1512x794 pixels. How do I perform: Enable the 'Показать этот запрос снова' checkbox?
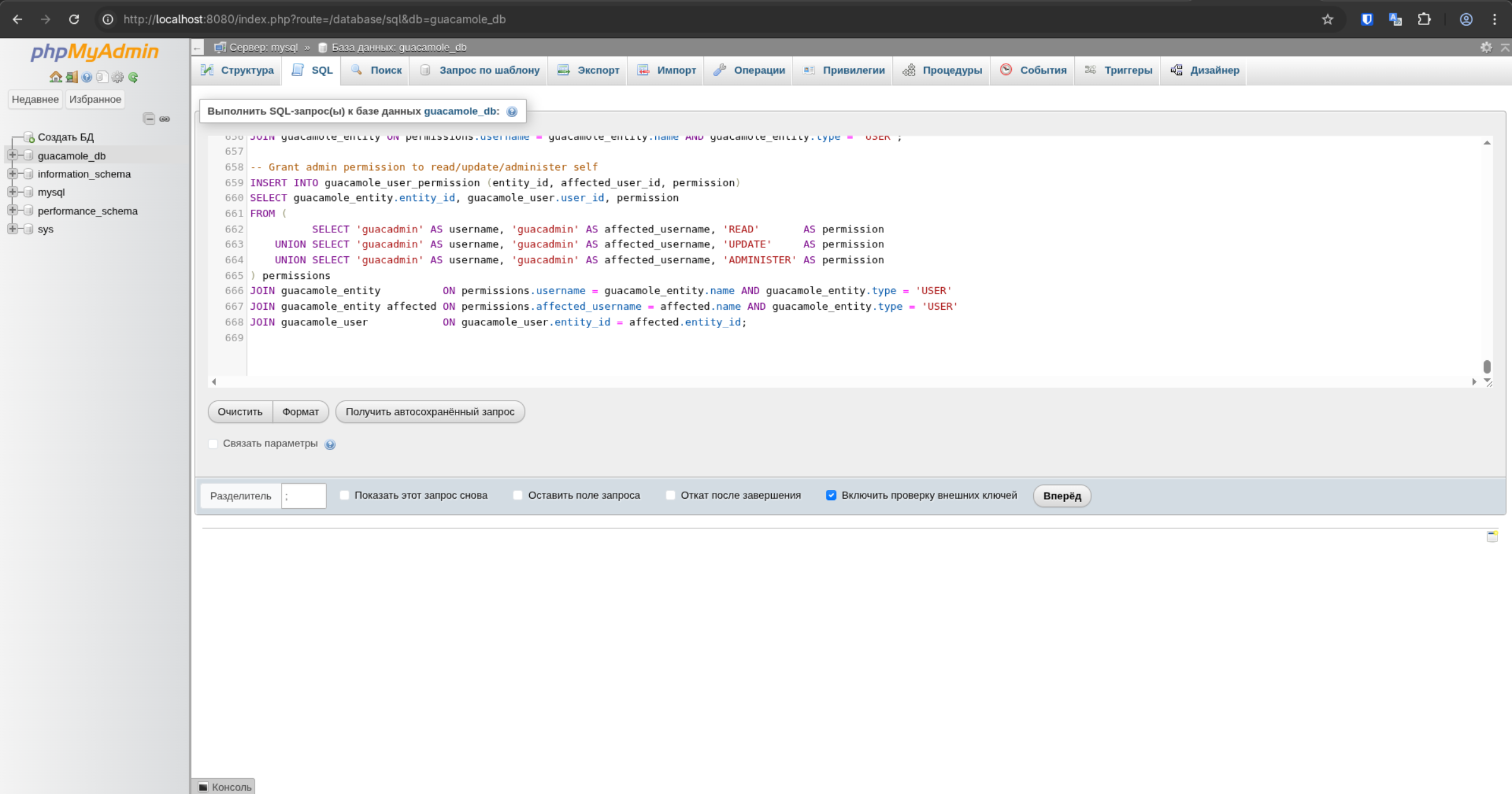click(344, 495)
